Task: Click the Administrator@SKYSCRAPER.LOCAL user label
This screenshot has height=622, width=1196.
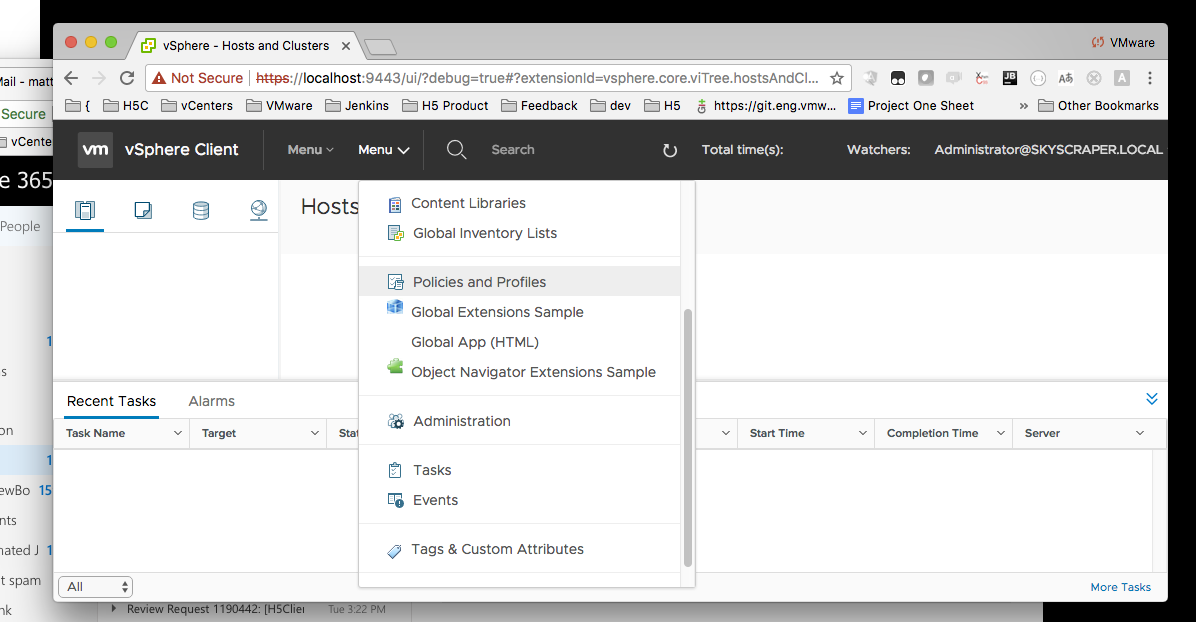Action: coord(1049,150)
